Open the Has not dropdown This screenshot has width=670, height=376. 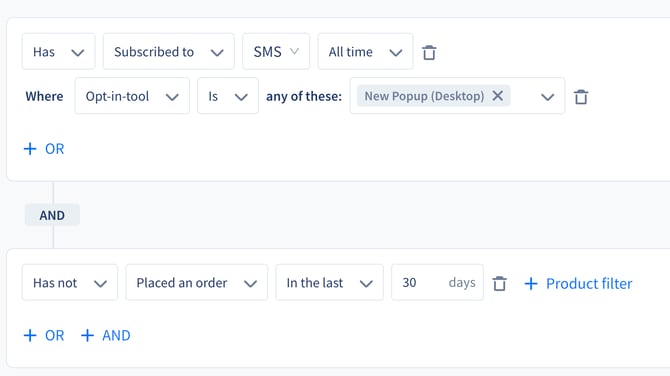(70, 282)
